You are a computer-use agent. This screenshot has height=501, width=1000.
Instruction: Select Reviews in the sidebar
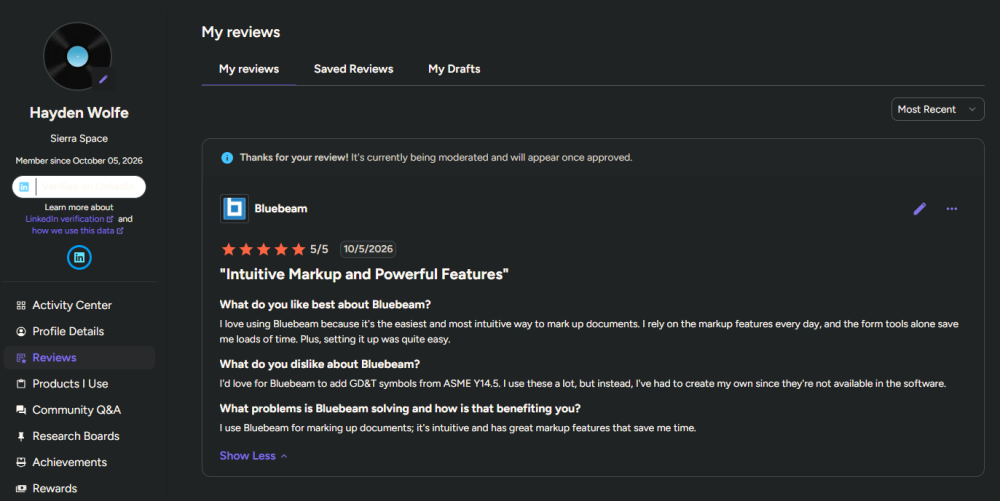click(79, 358)
